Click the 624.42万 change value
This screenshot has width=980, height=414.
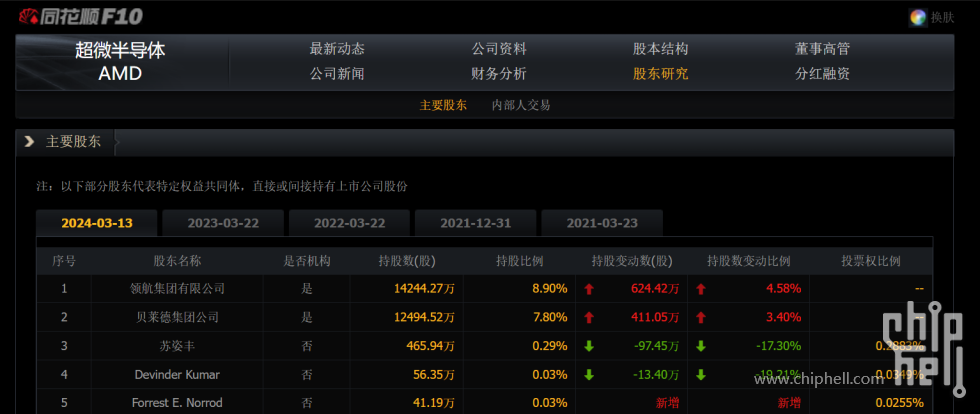[x=654, y=289]
